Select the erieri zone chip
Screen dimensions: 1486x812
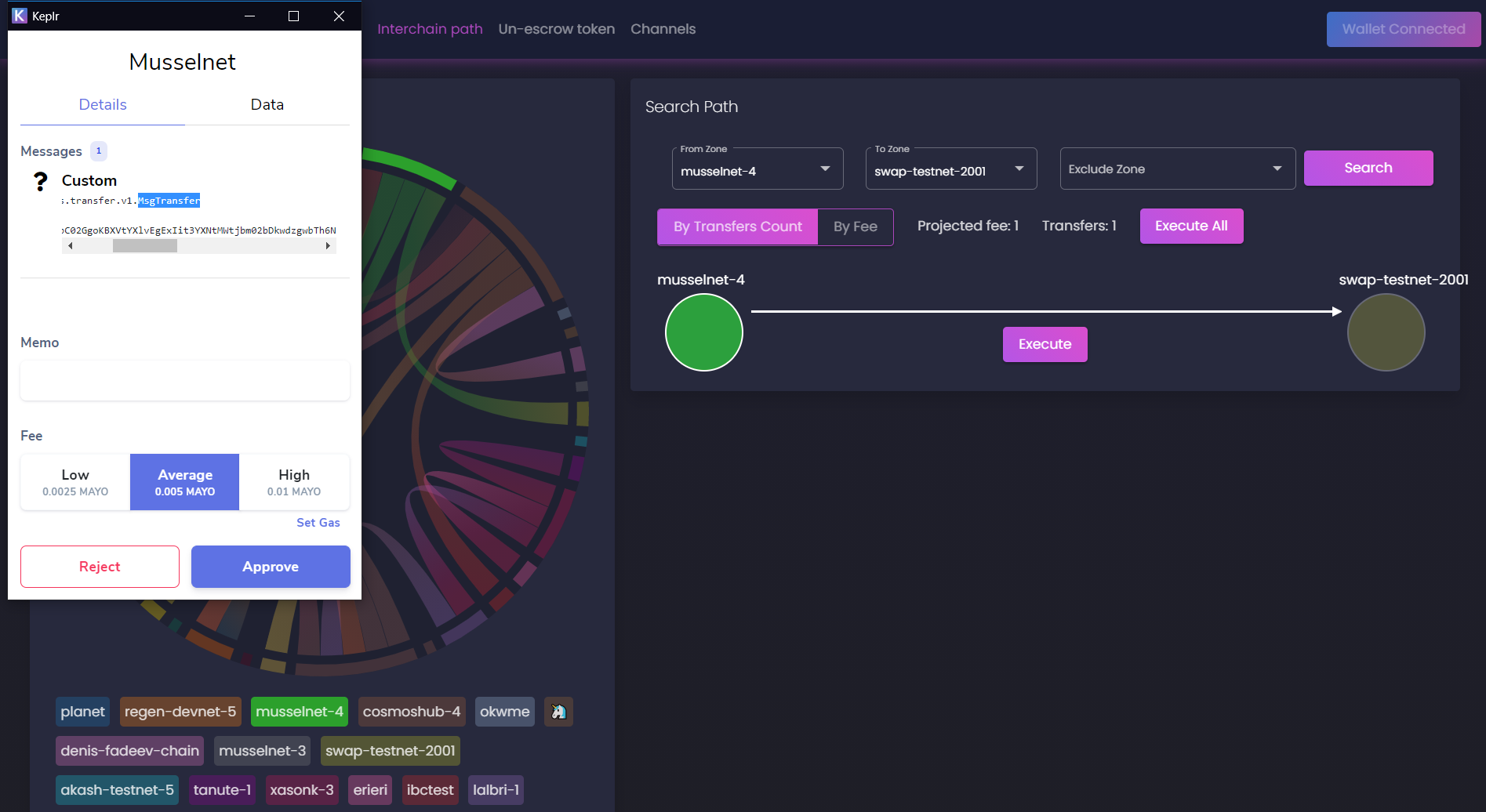coord(370,790)
